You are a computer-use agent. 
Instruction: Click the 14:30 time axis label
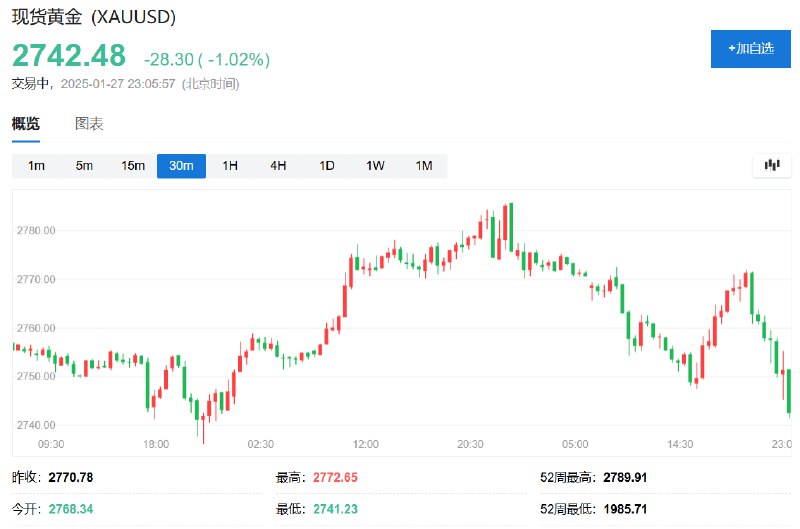coord(680,444)
